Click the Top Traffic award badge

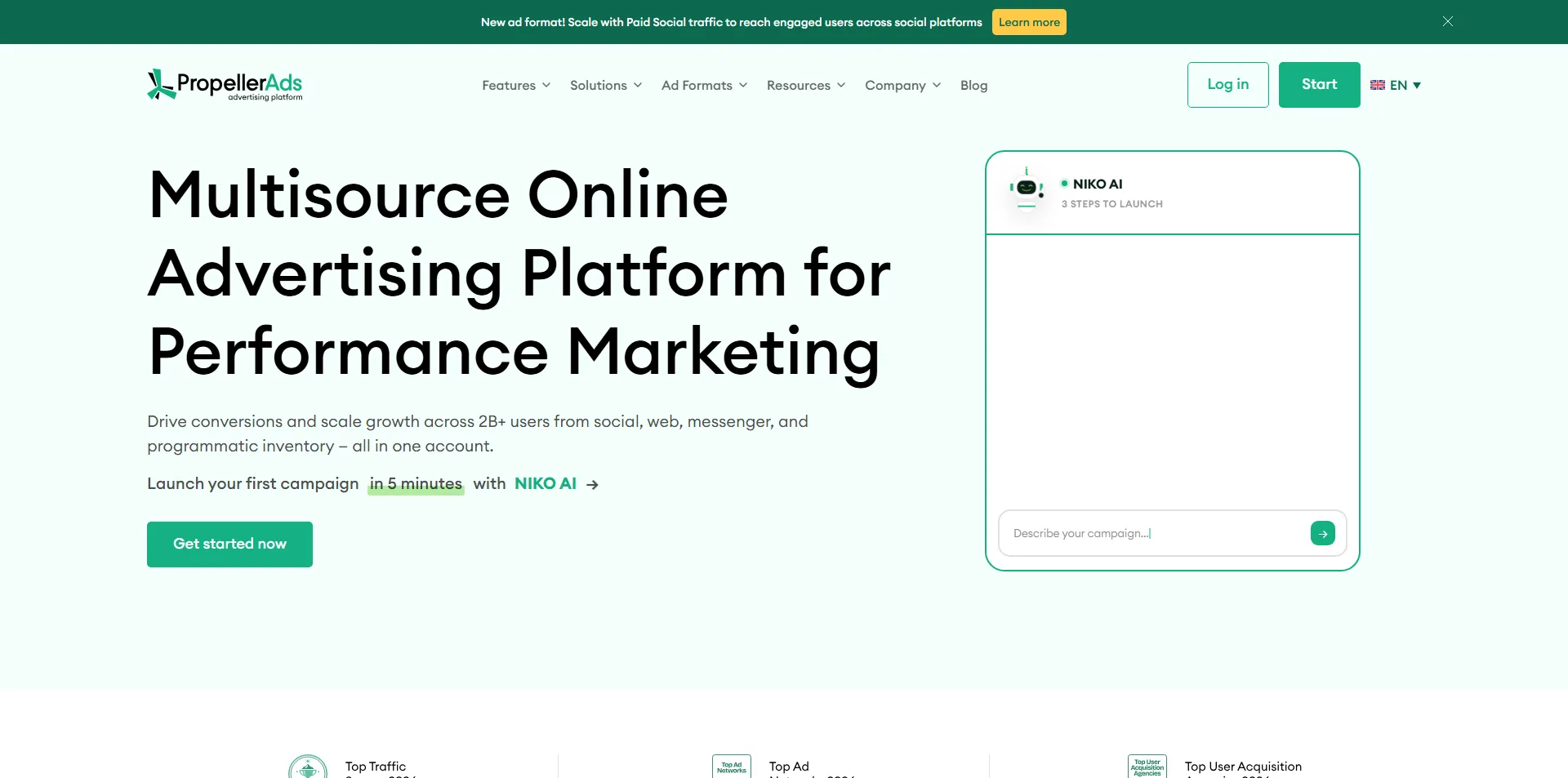(308, 767)
